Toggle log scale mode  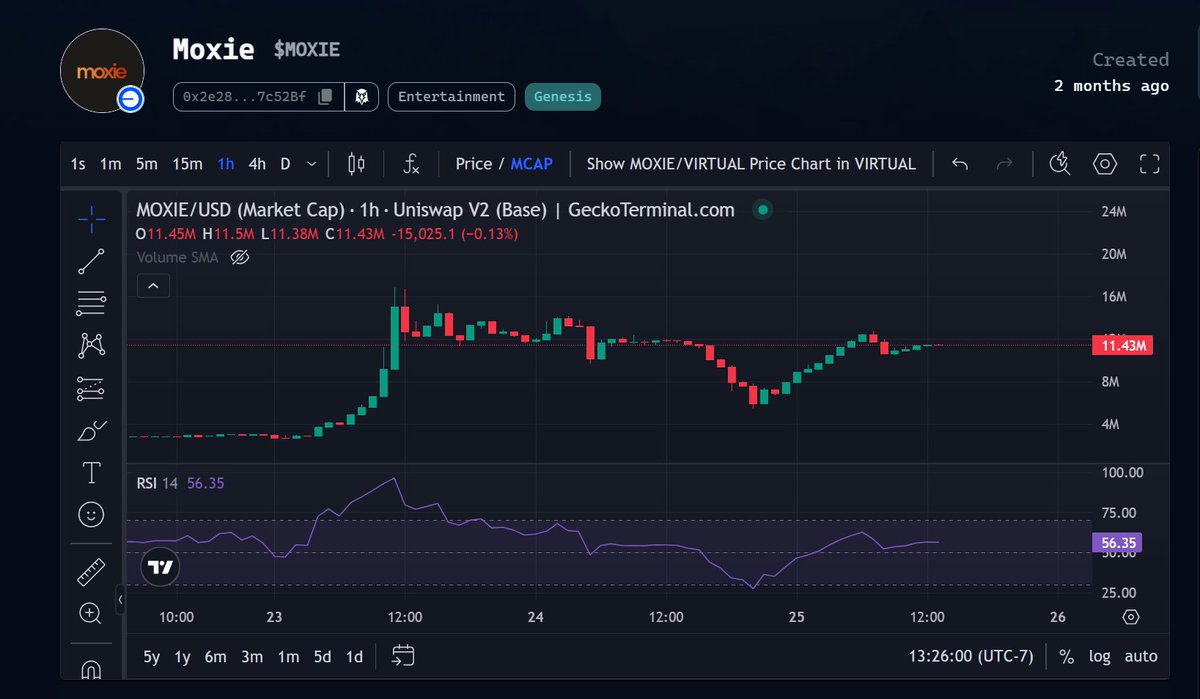pos(1100,657)
